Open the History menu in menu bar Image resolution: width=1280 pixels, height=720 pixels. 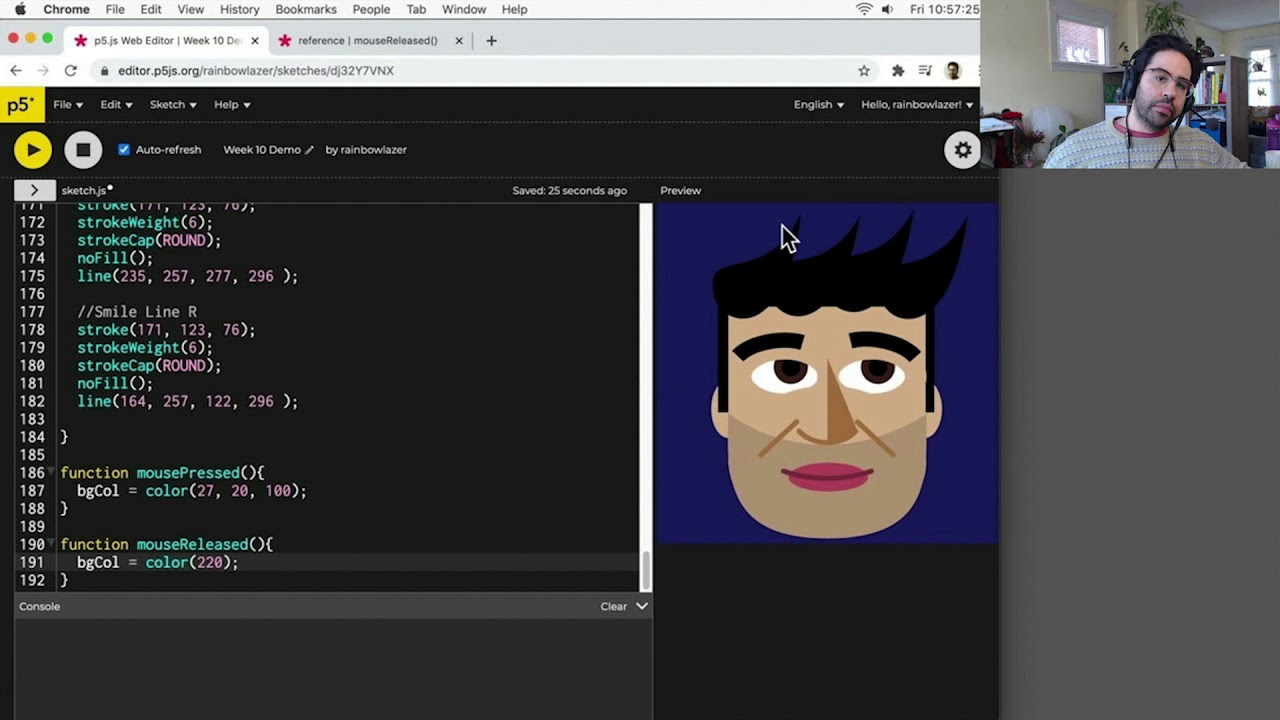[x=239, y=9]
